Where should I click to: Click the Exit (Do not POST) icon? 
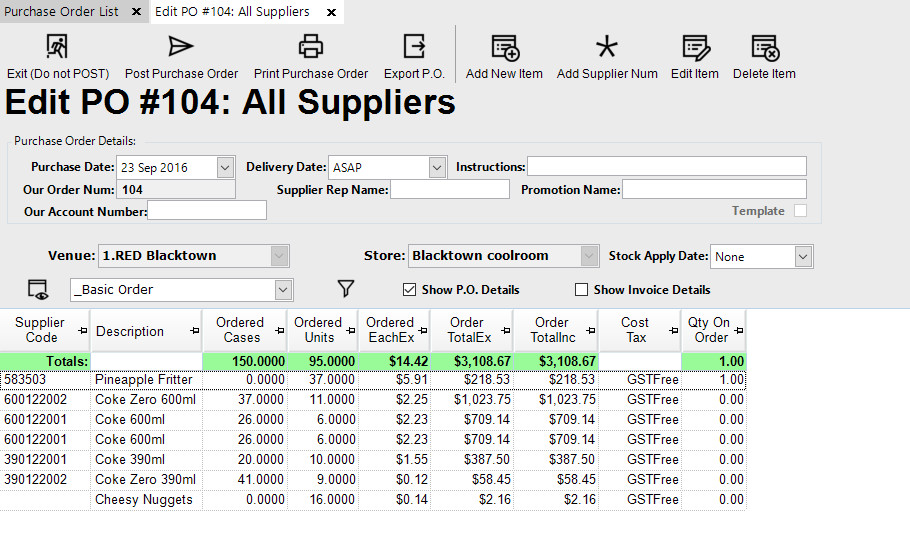pos(57,47)
